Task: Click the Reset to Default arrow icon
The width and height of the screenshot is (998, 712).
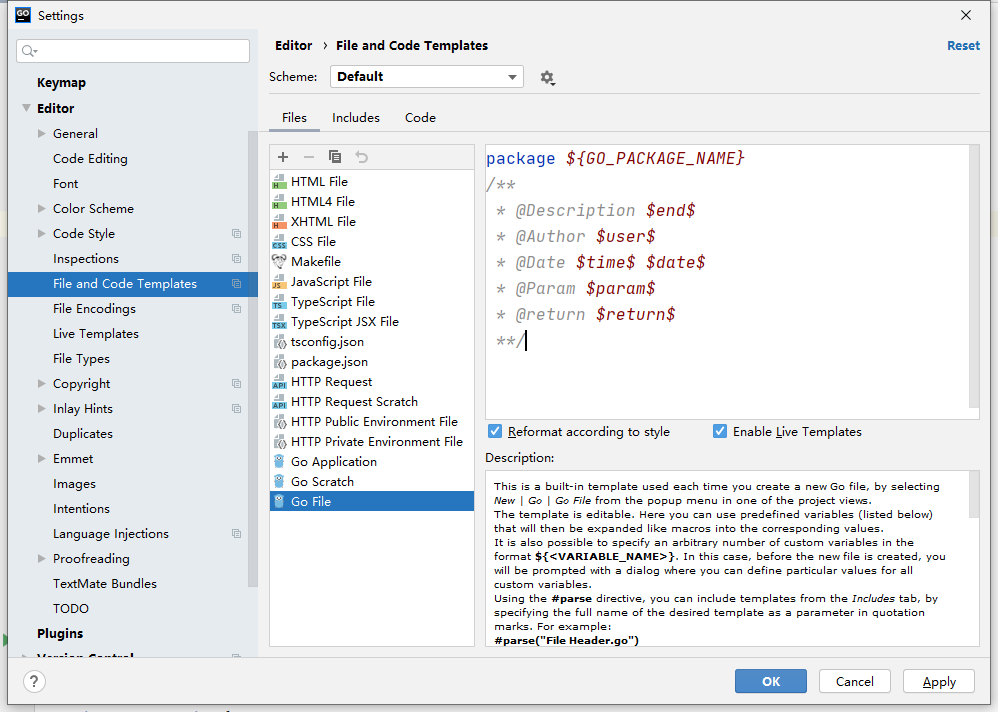Action: pos(361,157)
